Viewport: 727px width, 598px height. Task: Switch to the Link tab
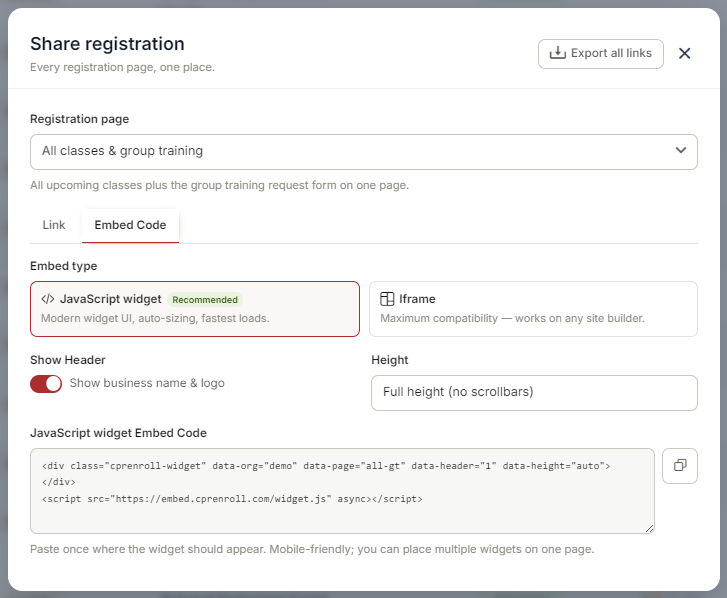(54, 225)
